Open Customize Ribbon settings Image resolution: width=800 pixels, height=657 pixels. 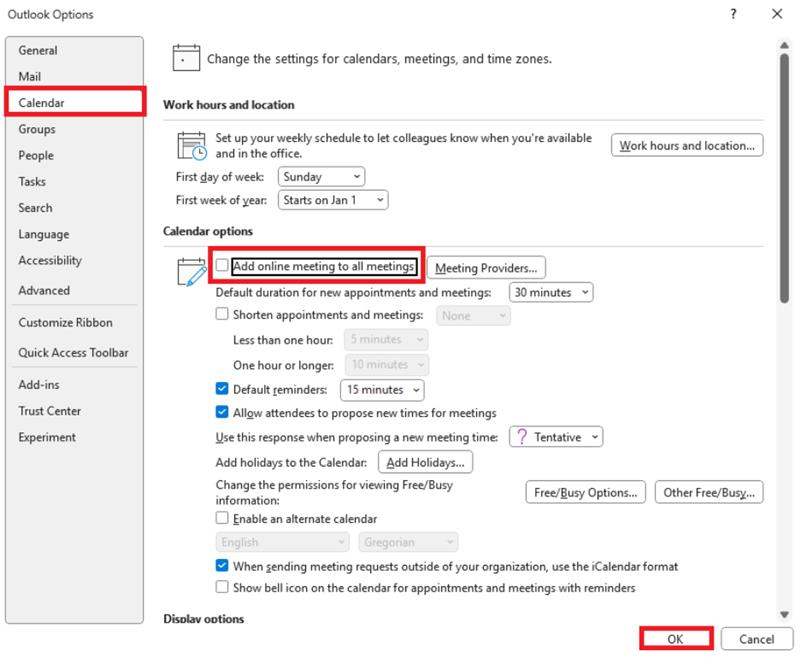(x=74, y=322)
